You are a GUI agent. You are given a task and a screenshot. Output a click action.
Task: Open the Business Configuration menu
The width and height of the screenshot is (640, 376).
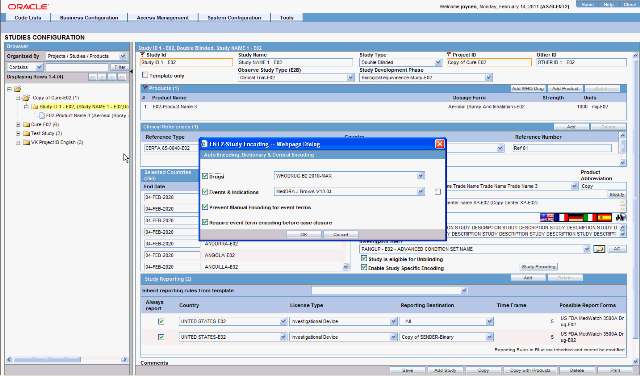[x=89, y=18]
